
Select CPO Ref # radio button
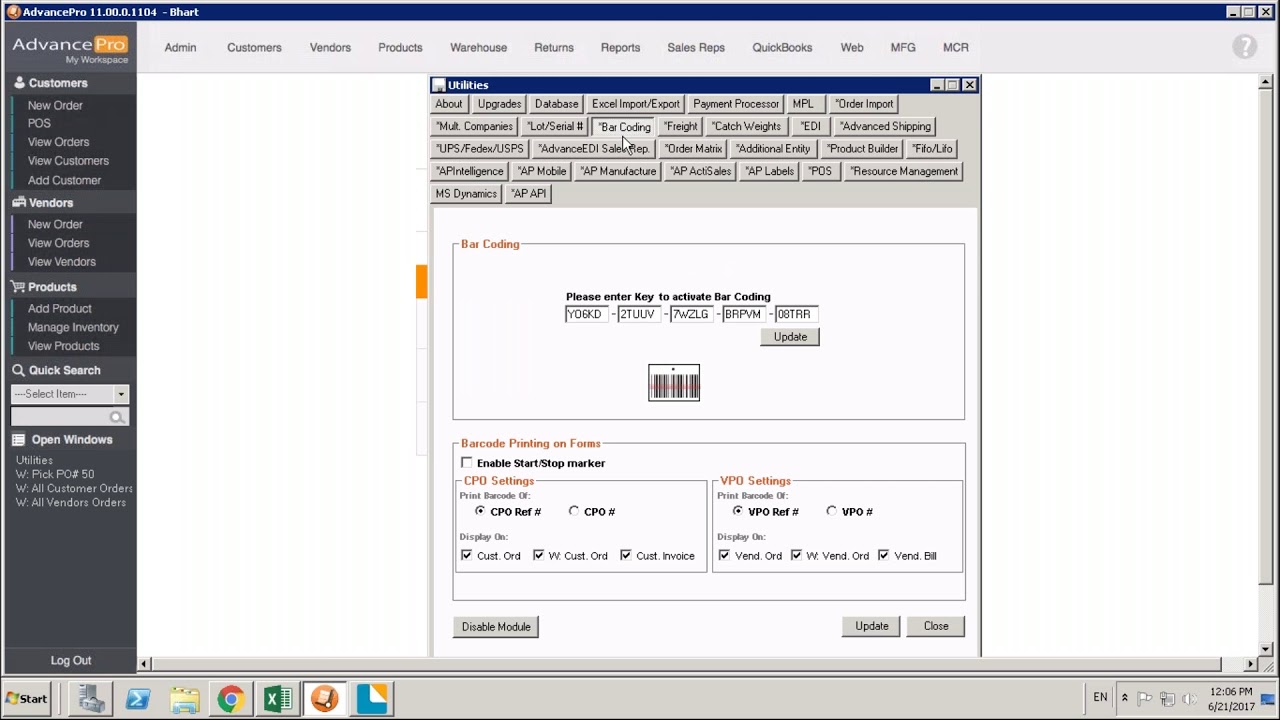(480, 511)
